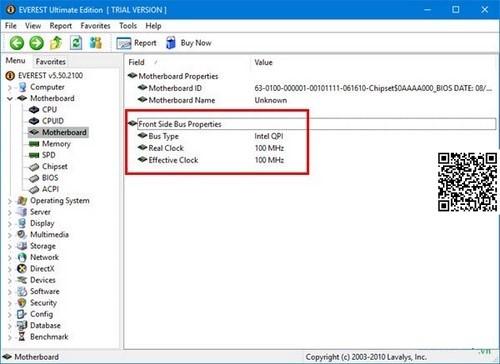Expand the Multimedia tree node
500x364 pixels.
click(x=10, y=235)
